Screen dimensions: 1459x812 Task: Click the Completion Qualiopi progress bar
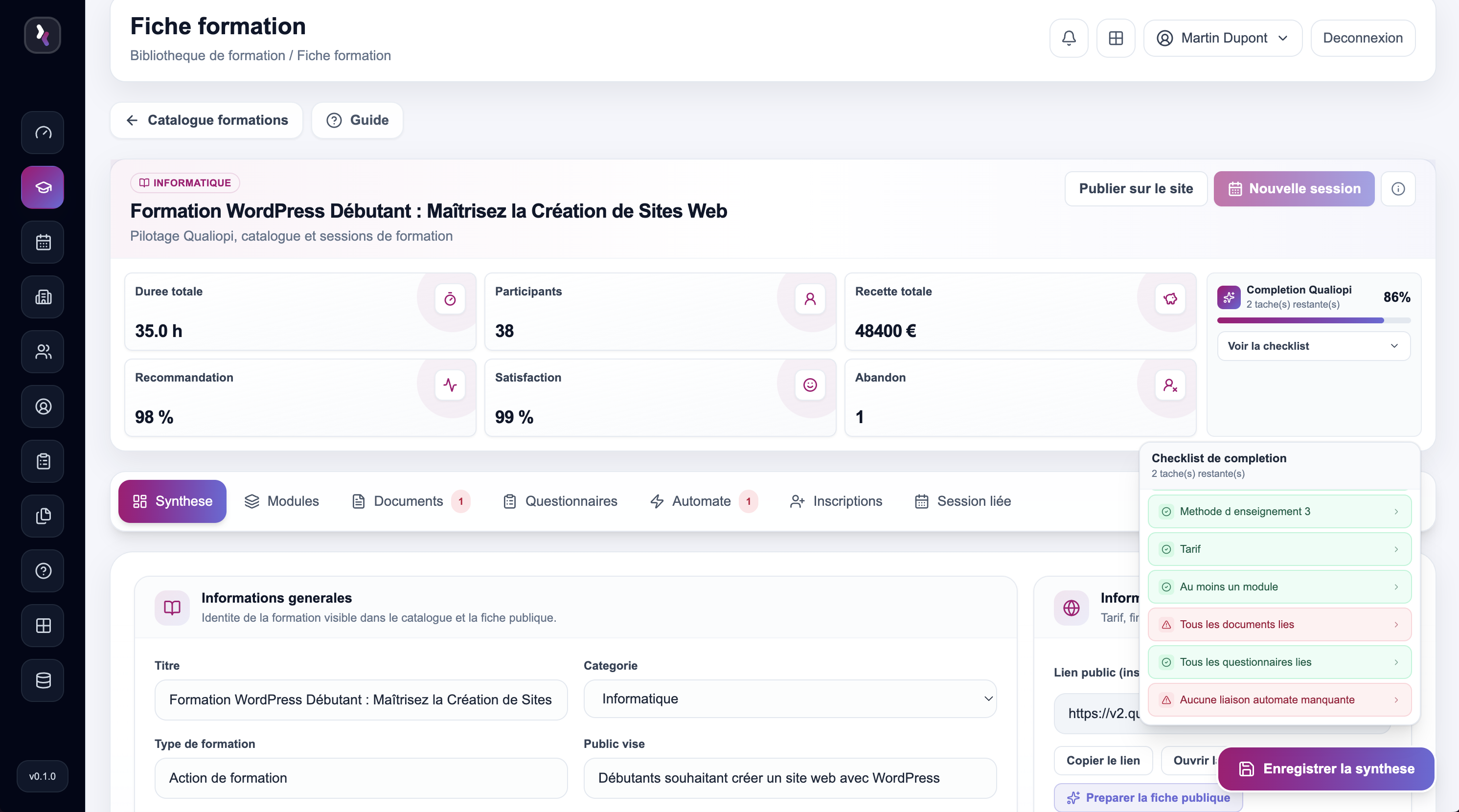tap(1313, 320)
